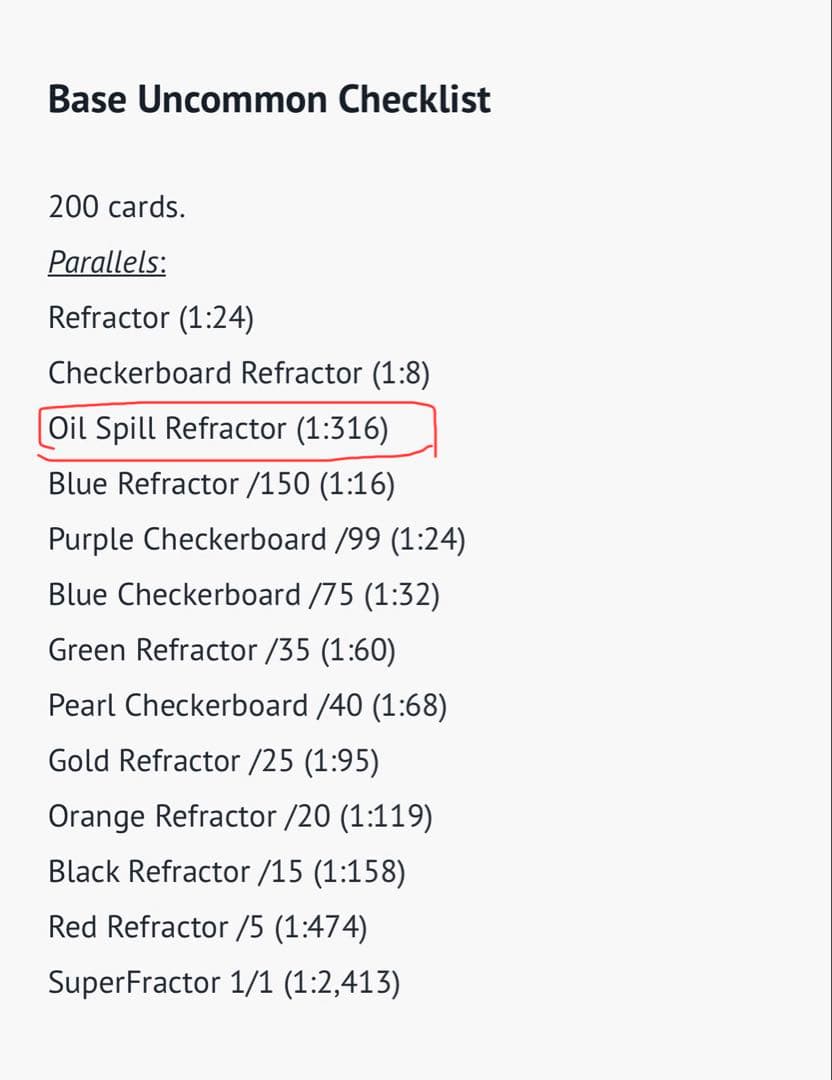The width and height of the screenshot is (832, 1080).
Task: Select the Pearl Checkerboard /40 line
Action: pos(248,706)
